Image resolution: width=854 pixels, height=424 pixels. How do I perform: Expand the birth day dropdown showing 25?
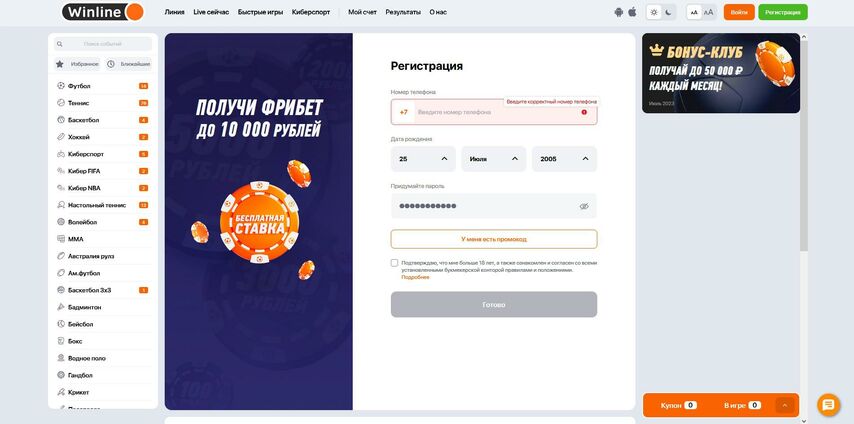point(423,159)
